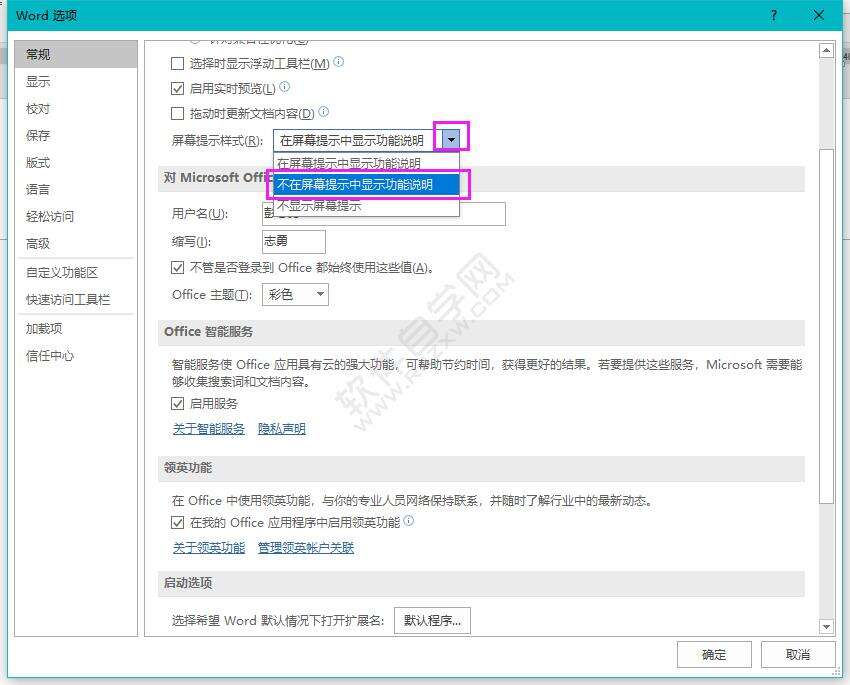Click the 取消 button
This screenshot has height=685, width=850.
(x=798, y=655)
